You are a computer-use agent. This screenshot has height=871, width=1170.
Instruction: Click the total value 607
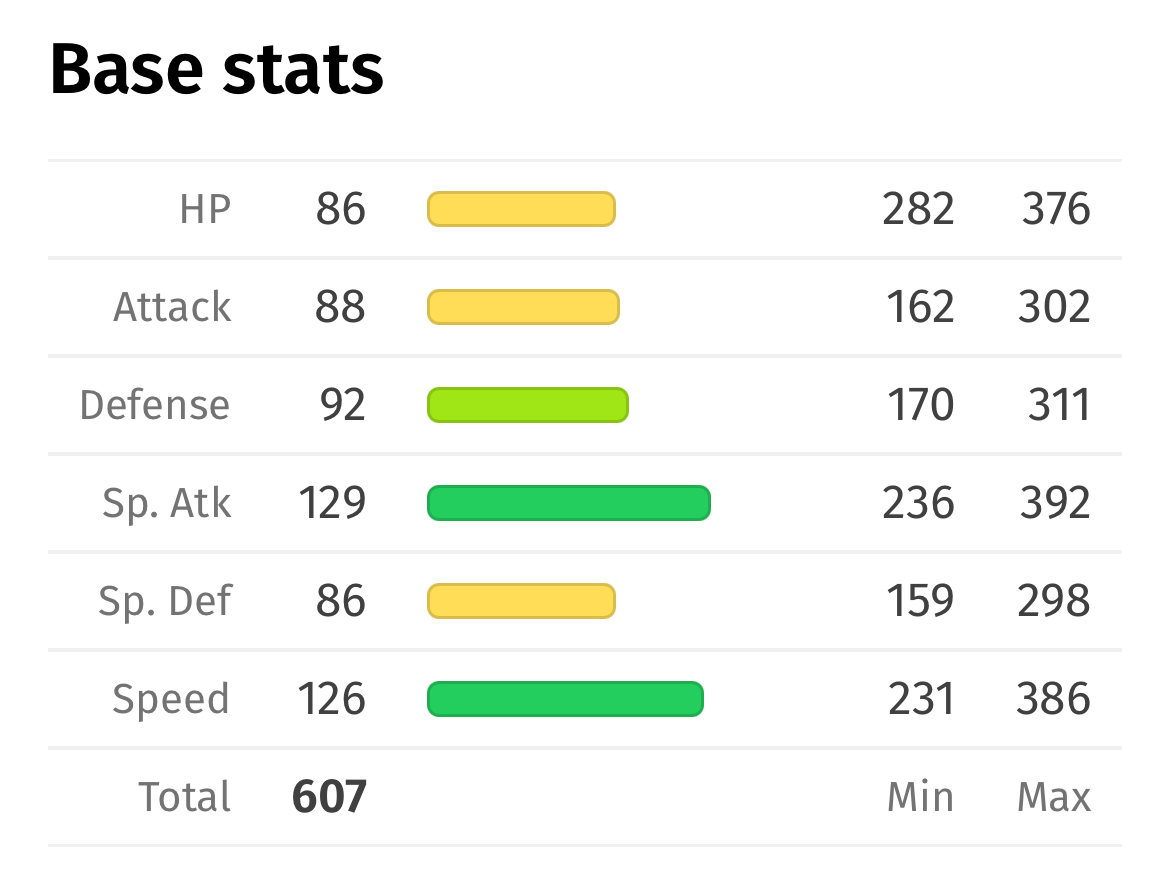click(329, 796)
